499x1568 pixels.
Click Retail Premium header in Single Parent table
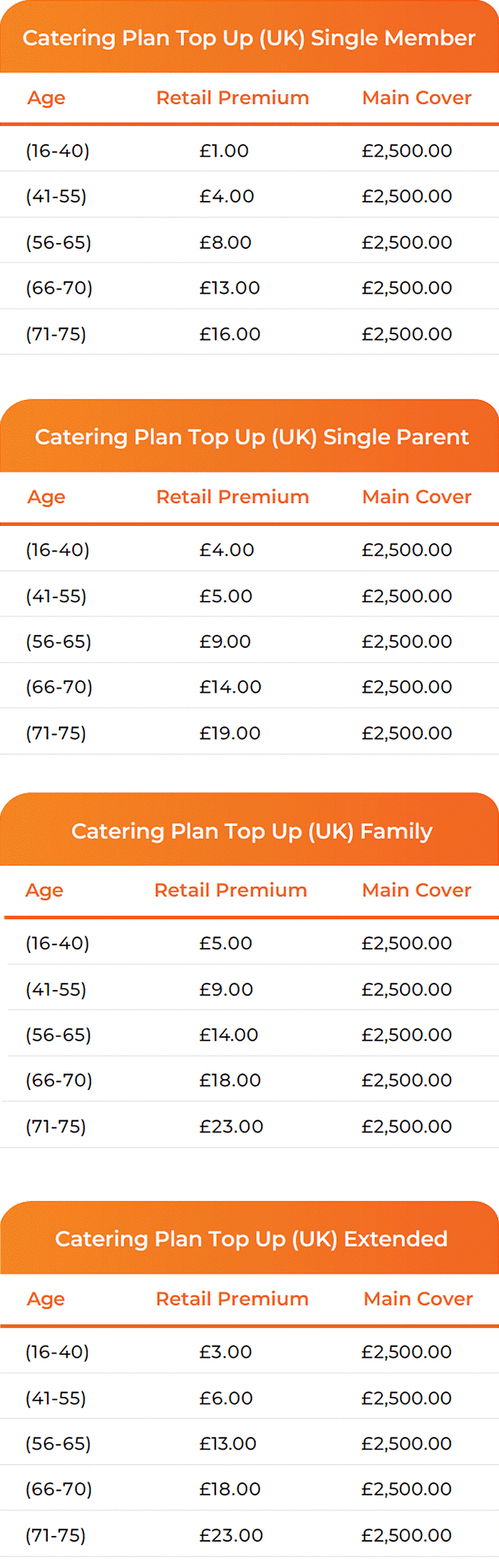(x=232, y=497)
